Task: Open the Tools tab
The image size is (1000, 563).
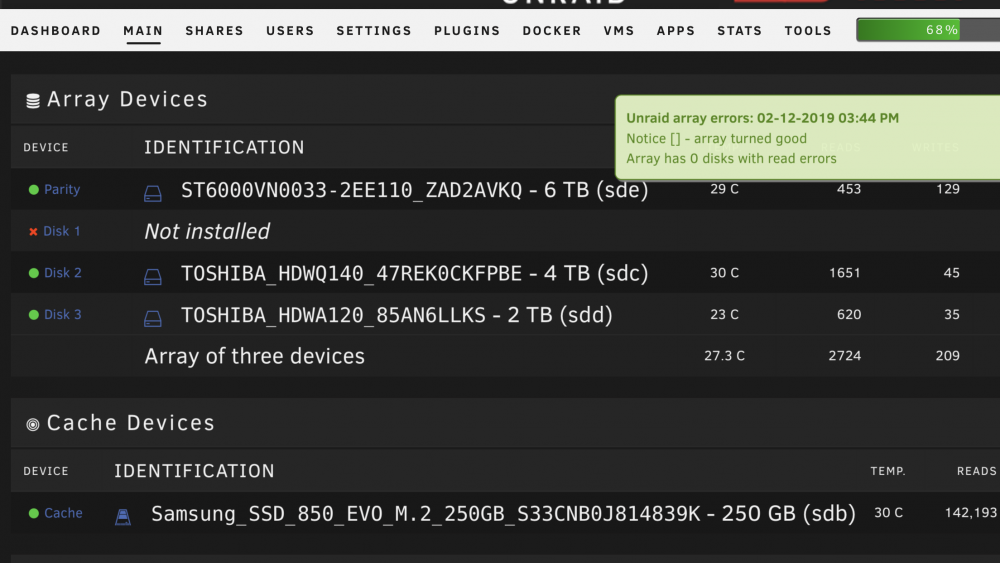Action: pyautogui.click(x=807, y=31)
